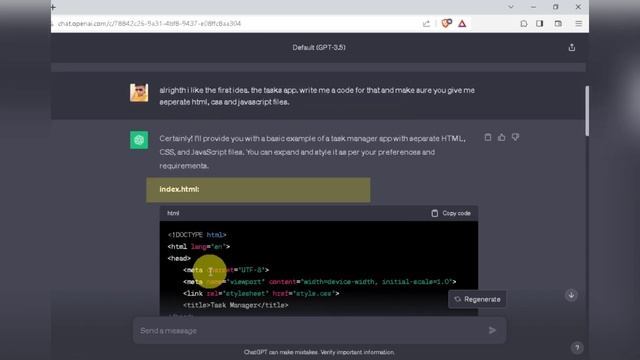This screenshot has height=360, width=640.
Task: Click the ChatGPT logo avatar beside the response
Action: pos(139,140)
